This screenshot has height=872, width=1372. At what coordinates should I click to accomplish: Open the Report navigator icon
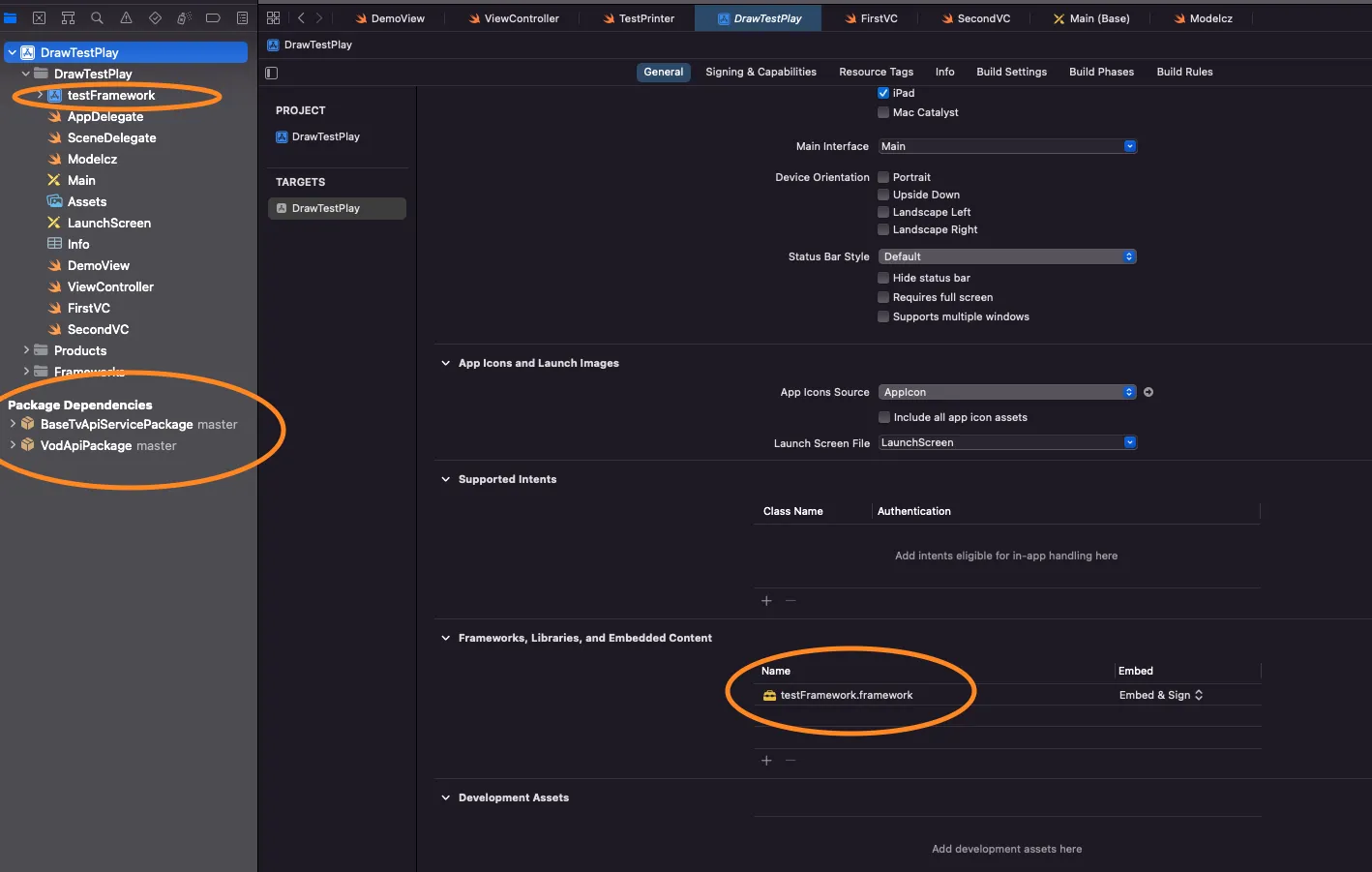[242, 18]
